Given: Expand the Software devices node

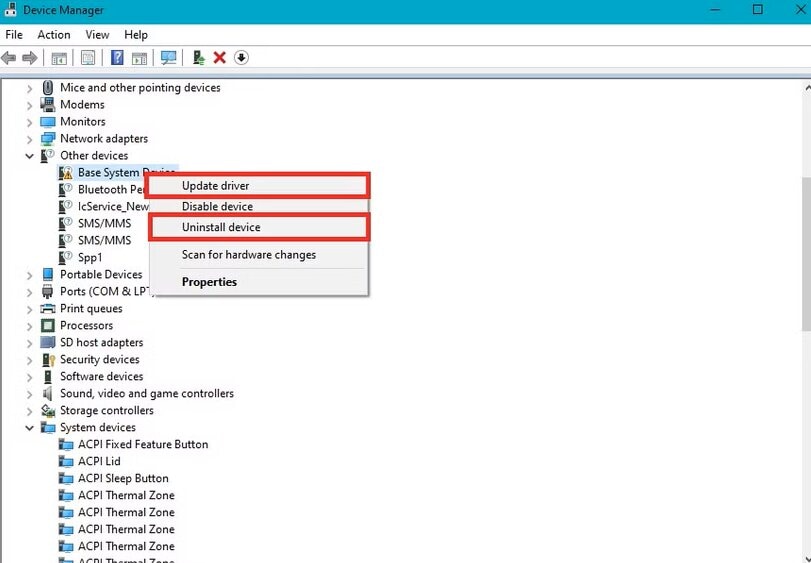Looking at the screenshot, I should [29, 377].
